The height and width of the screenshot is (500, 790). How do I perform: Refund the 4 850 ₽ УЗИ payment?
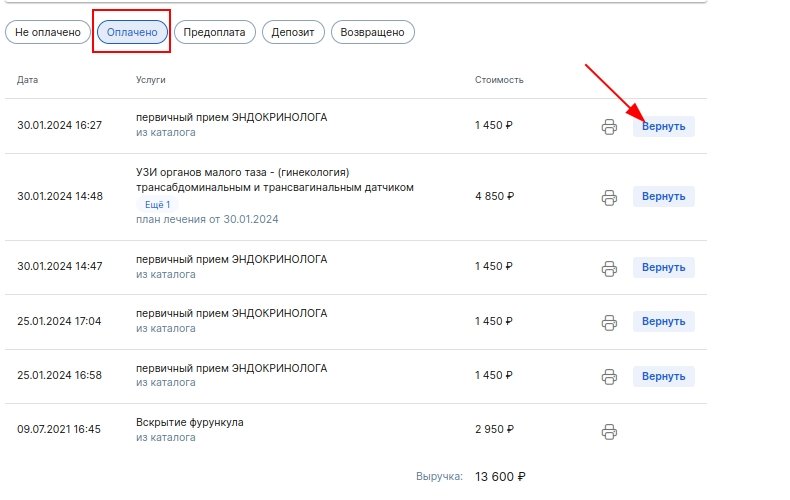[663, 197]
